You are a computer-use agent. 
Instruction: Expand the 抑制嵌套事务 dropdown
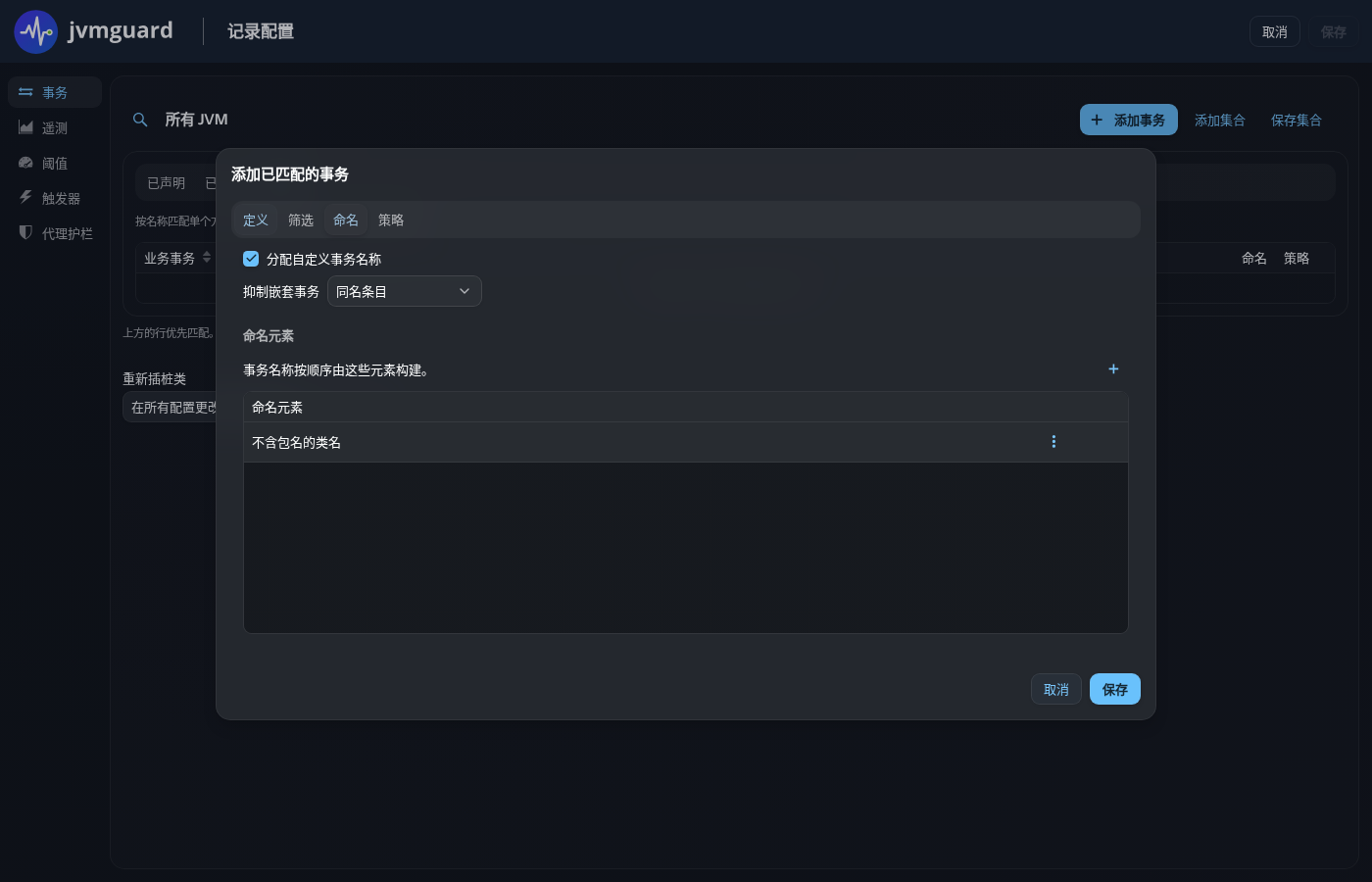click(x=404, y=291)
